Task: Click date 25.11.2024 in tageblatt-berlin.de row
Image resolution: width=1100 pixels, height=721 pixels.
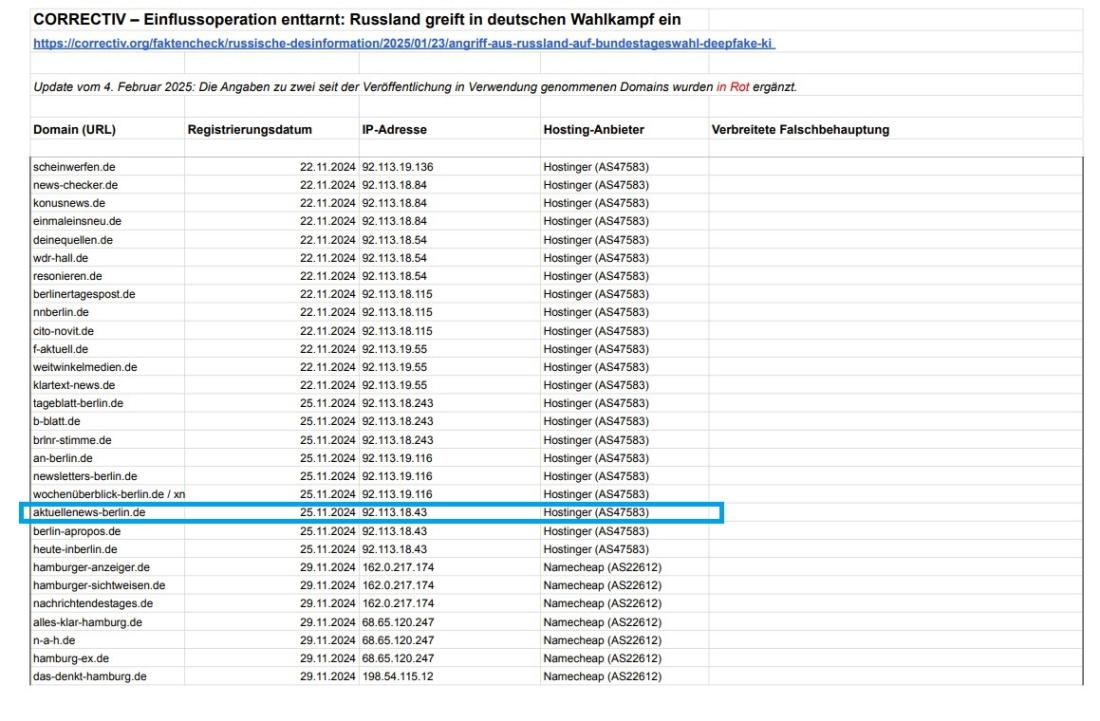Action: coord(328,403)
